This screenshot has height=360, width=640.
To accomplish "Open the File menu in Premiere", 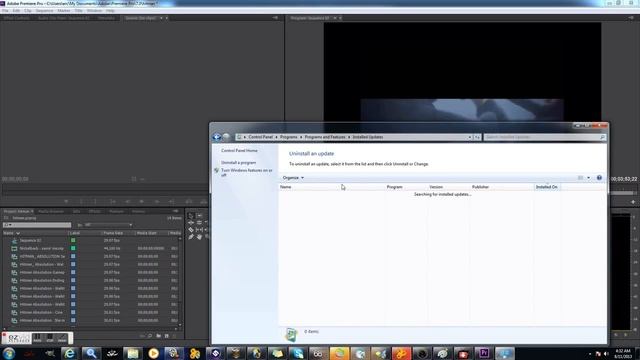I will [x=5, y=11].
